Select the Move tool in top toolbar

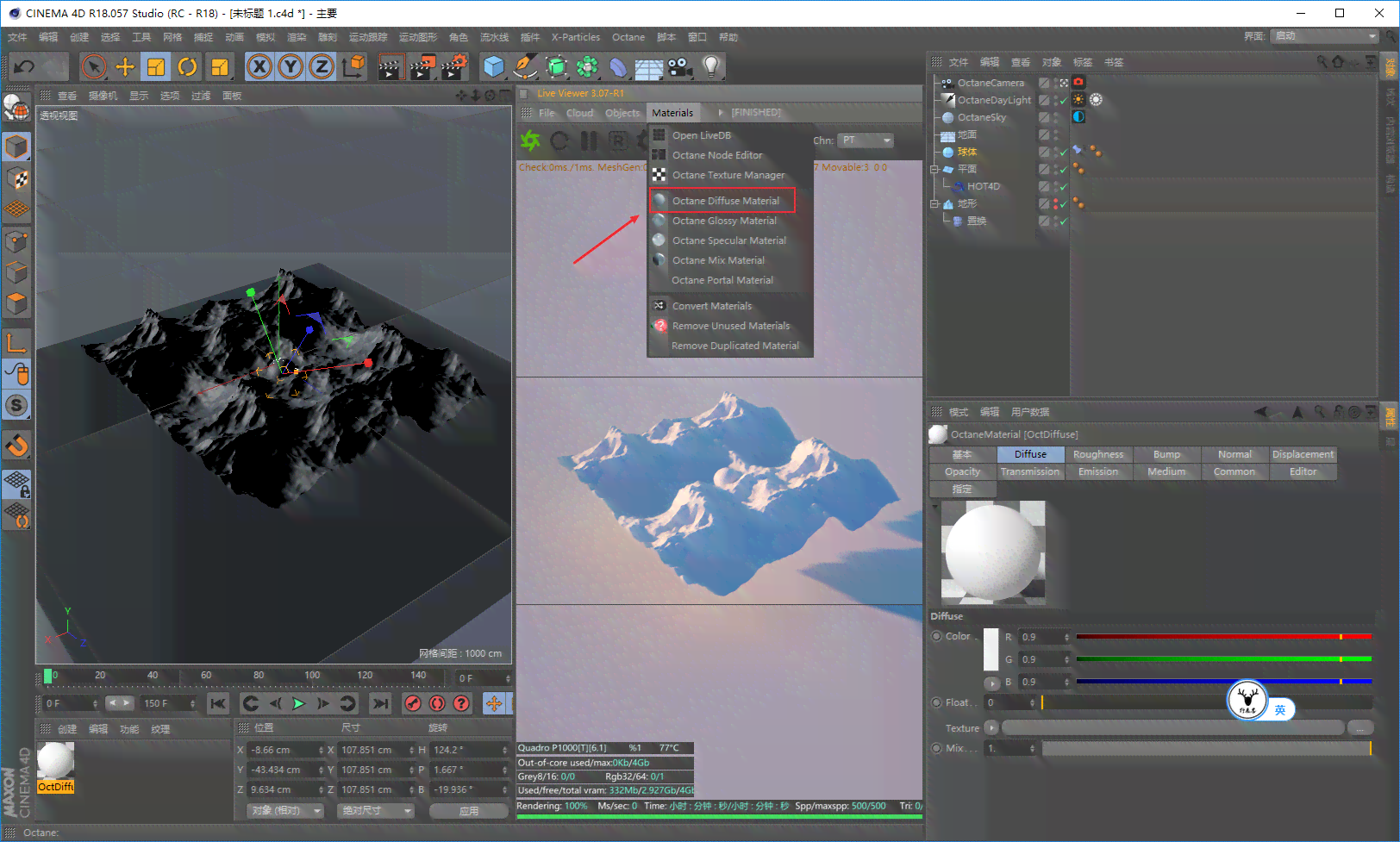pyautogui.click(x=125, y=66)
